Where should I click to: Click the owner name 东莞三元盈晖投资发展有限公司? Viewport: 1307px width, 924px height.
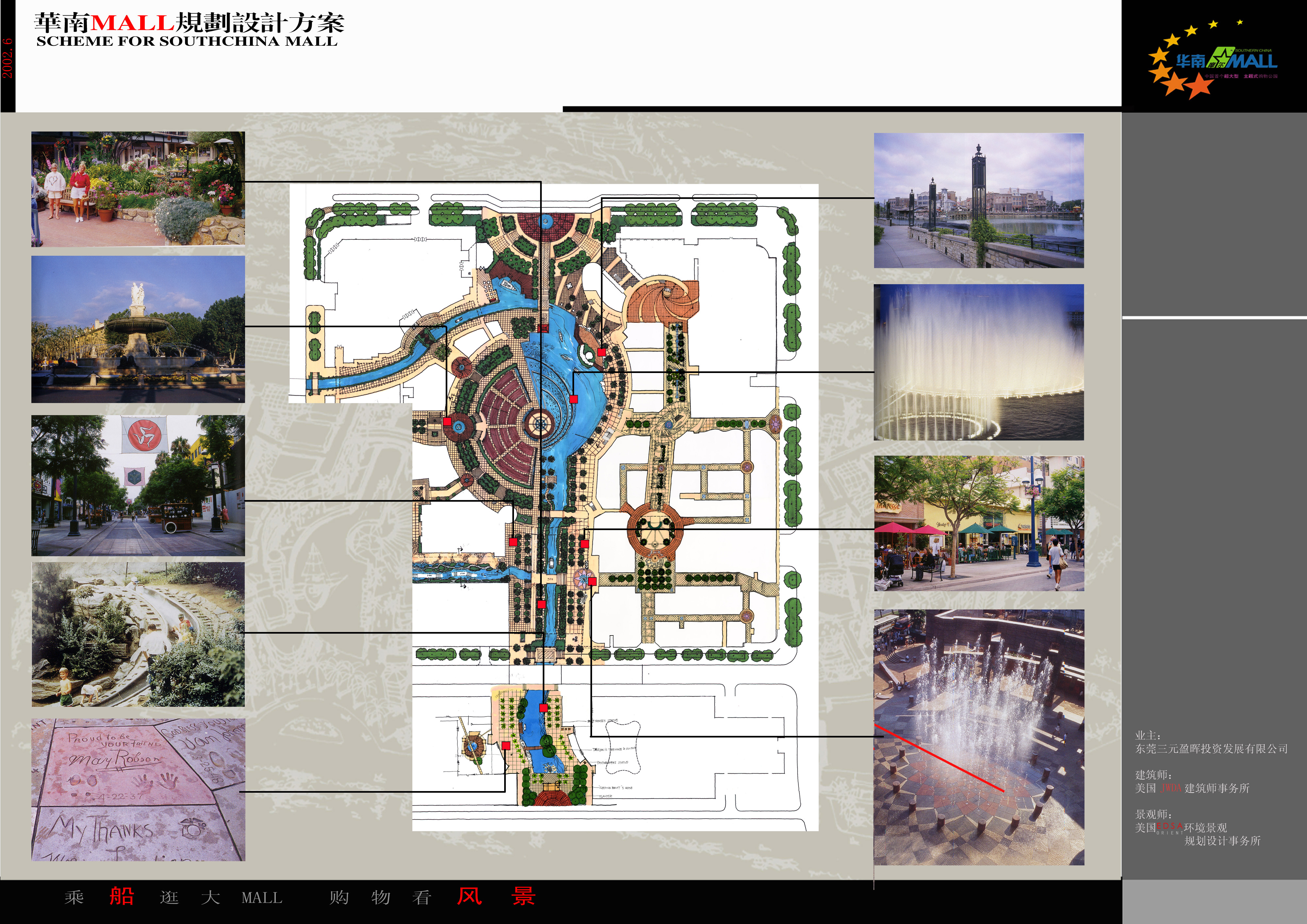[1212, 749]
